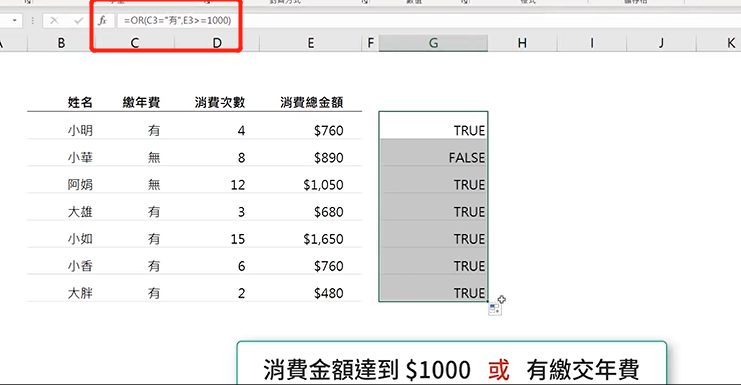Screen dimensions: 741x385
Task: Select the name cell 小香
Action: (x=80, y=266)
